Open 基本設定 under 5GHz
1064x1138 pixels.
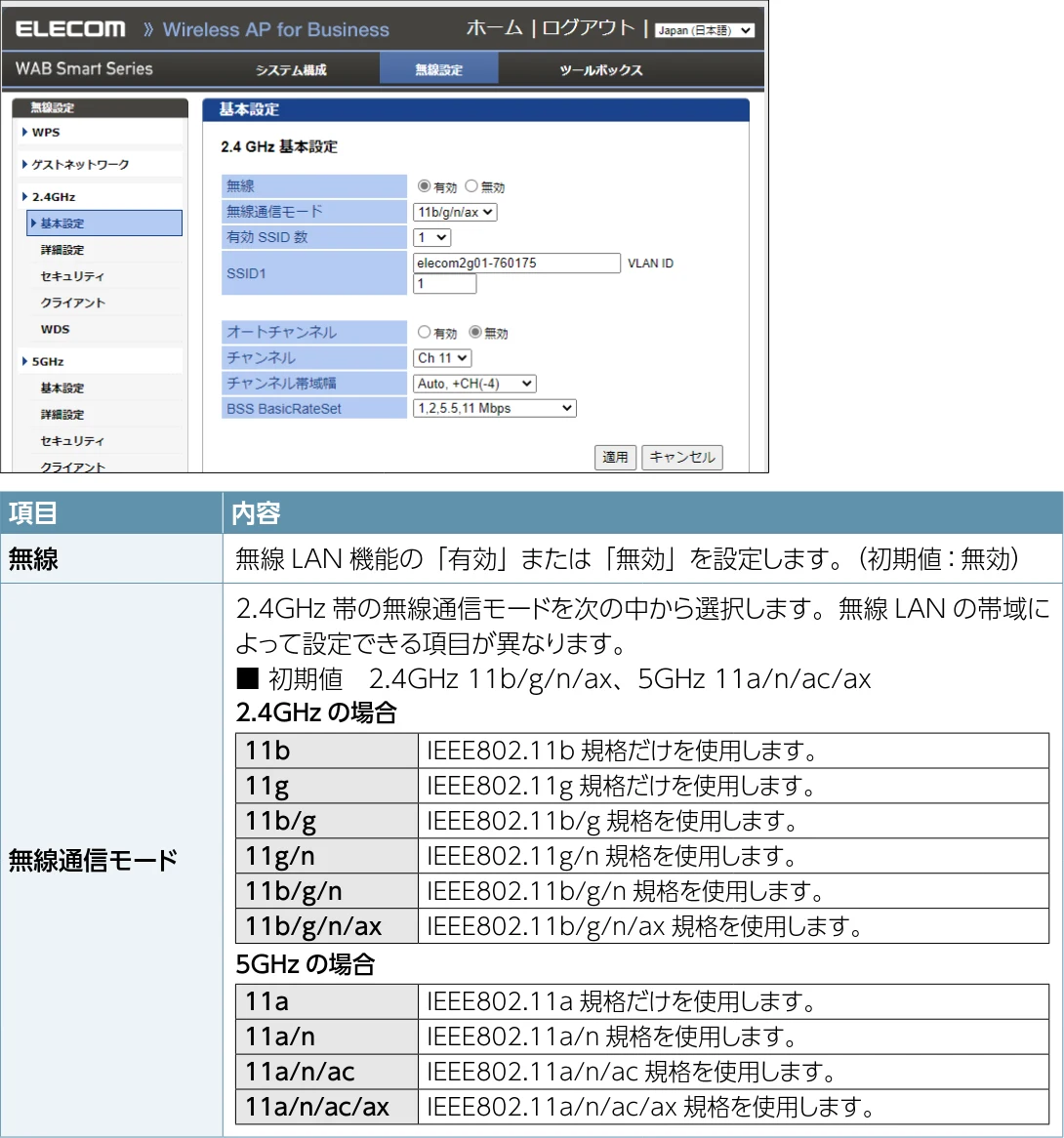point(62,387)
